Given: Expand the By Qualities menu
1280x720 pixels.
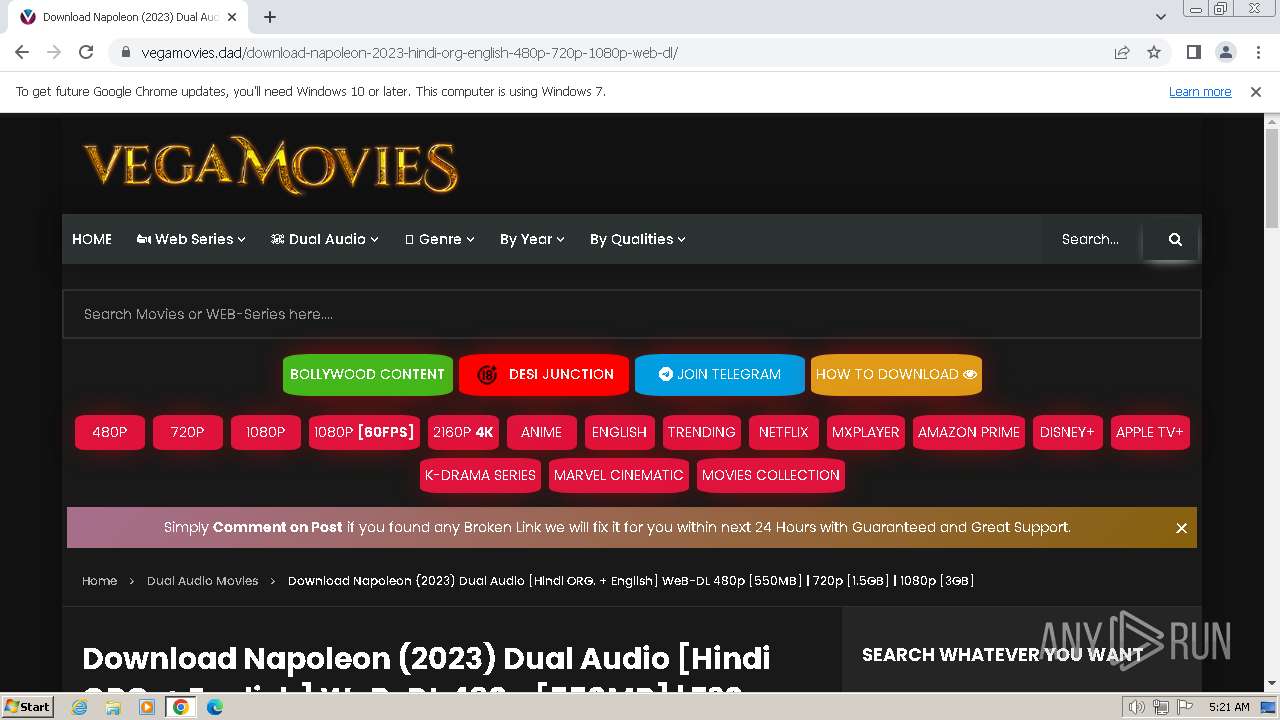Looking at the screenshot, I should (637, 239).
